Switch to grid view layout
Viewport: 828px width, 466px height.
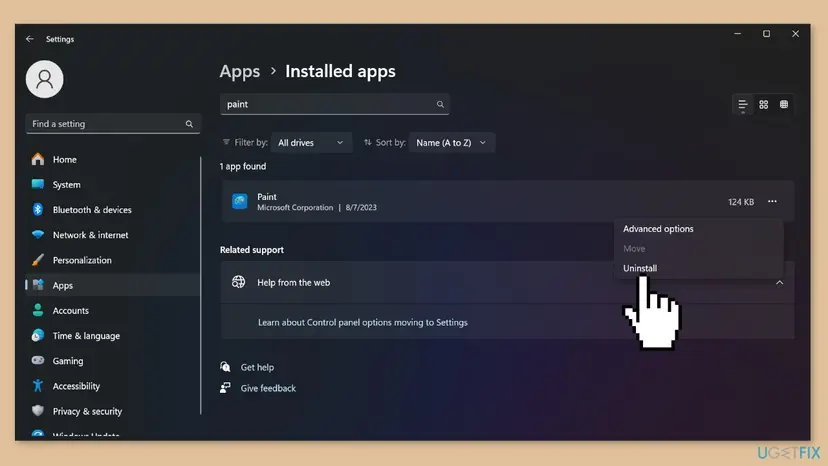(x=764, y=105)
